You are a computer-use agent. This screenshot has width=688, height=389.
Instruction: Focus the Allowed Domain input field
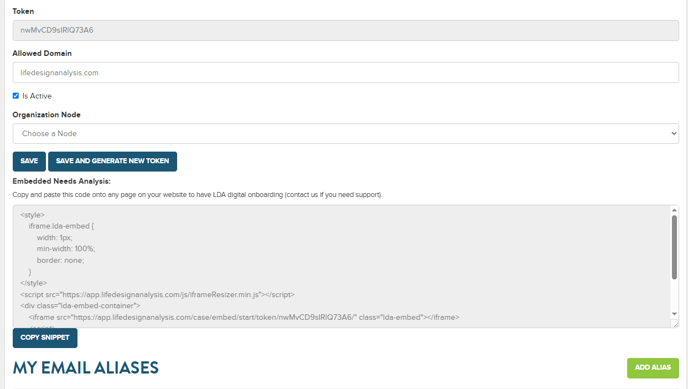(x=345, y=72)
